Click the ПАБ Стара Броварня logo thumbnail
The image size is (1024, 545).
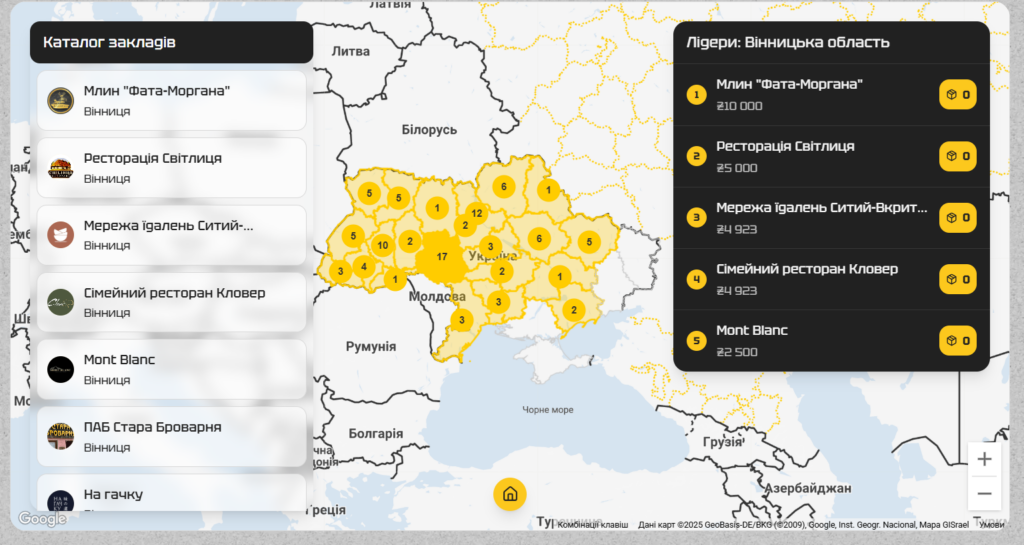pyautogui.click(x=61, y=436)
